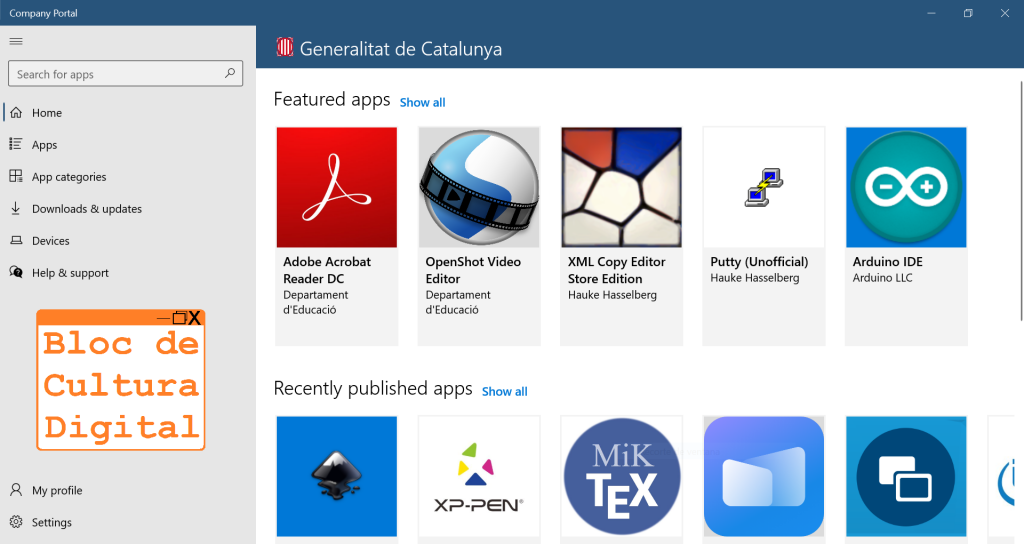Show all Featured apps
Screen dimensions: 1024x544
(422, 103)
